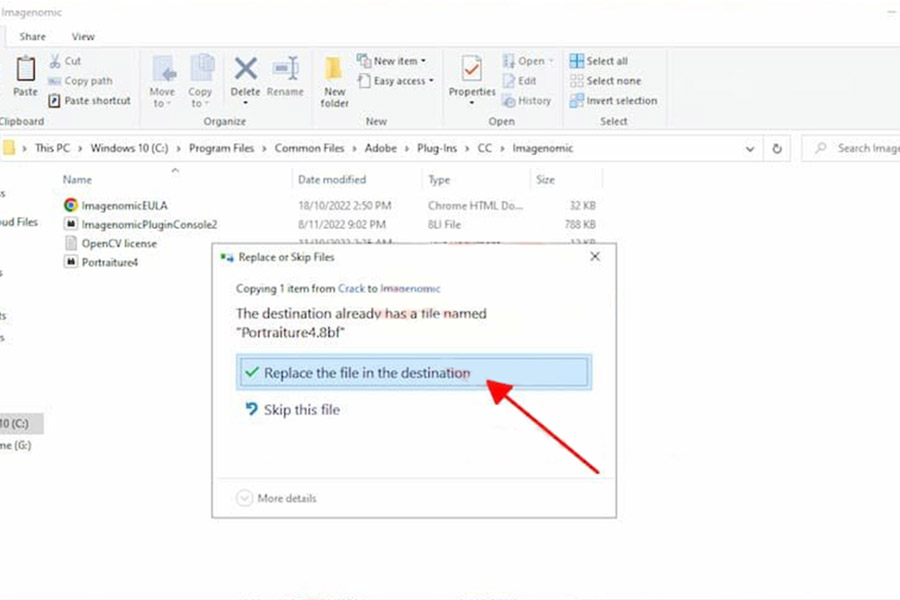Screen dimensions: 900x600
Task: Click Windows 10 (C:) breadcrumb
Action: [x=129, y=148]
